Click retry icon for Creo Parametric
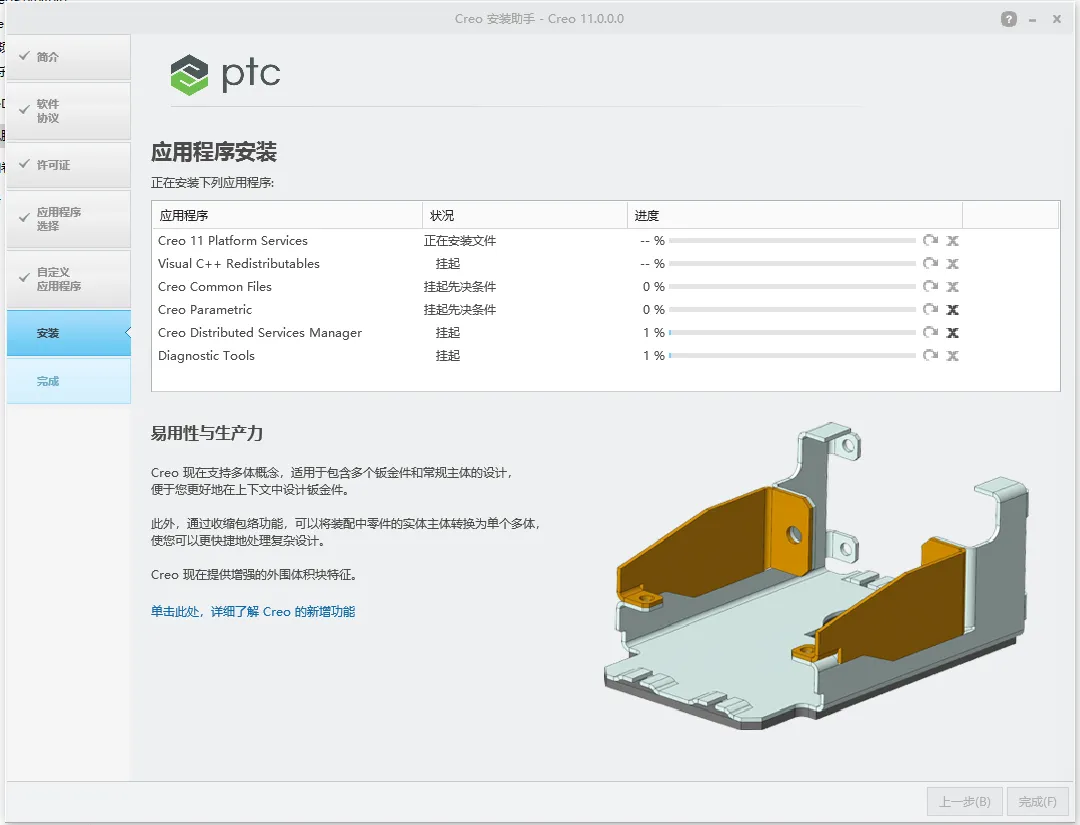 coord(931,309)
